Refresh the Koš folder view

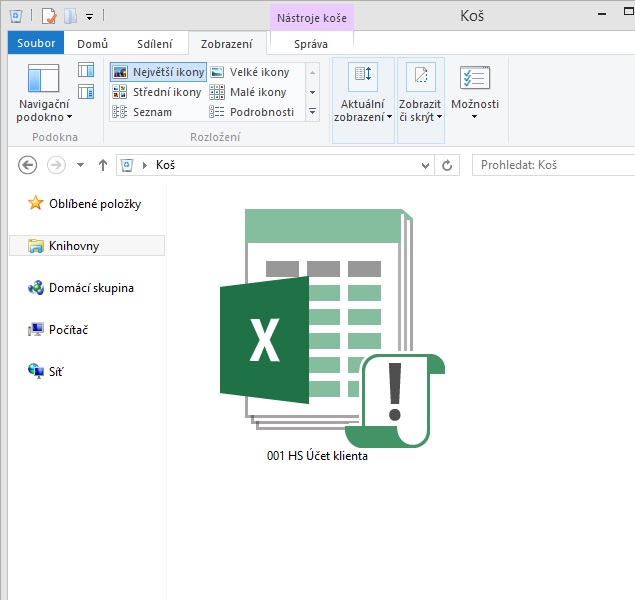click(447, 165)
